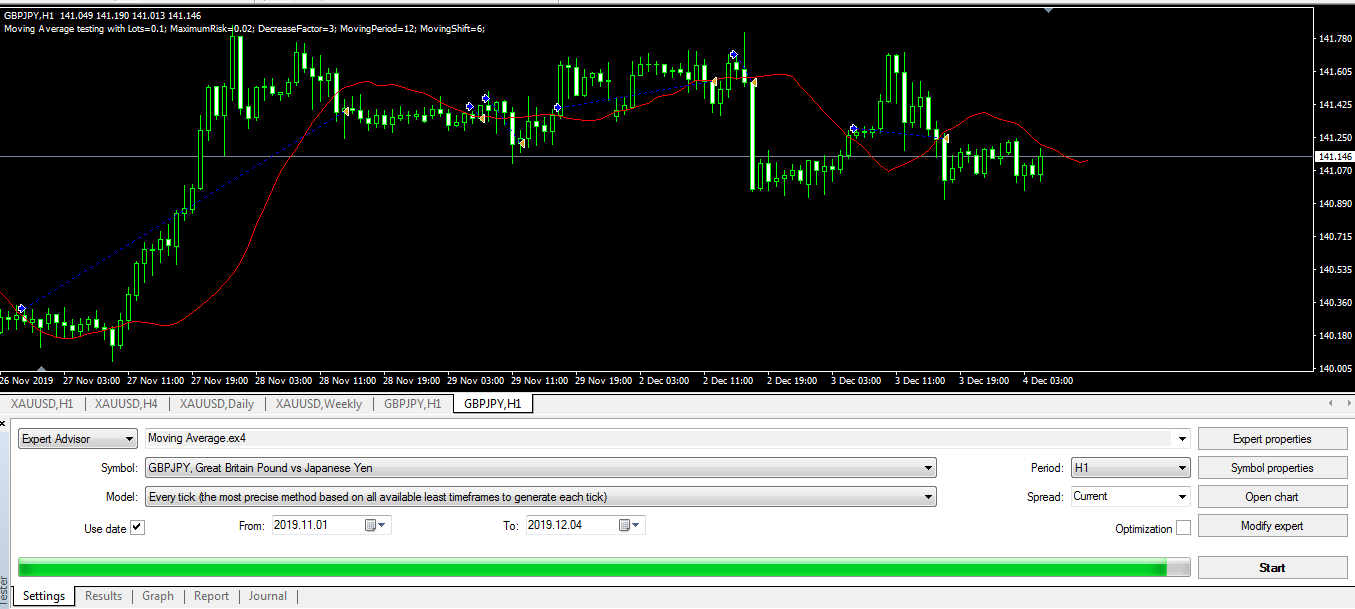Close the Strategy Tester panel
Viewport: 1355px width, 609px height.
tap(4, 421)
